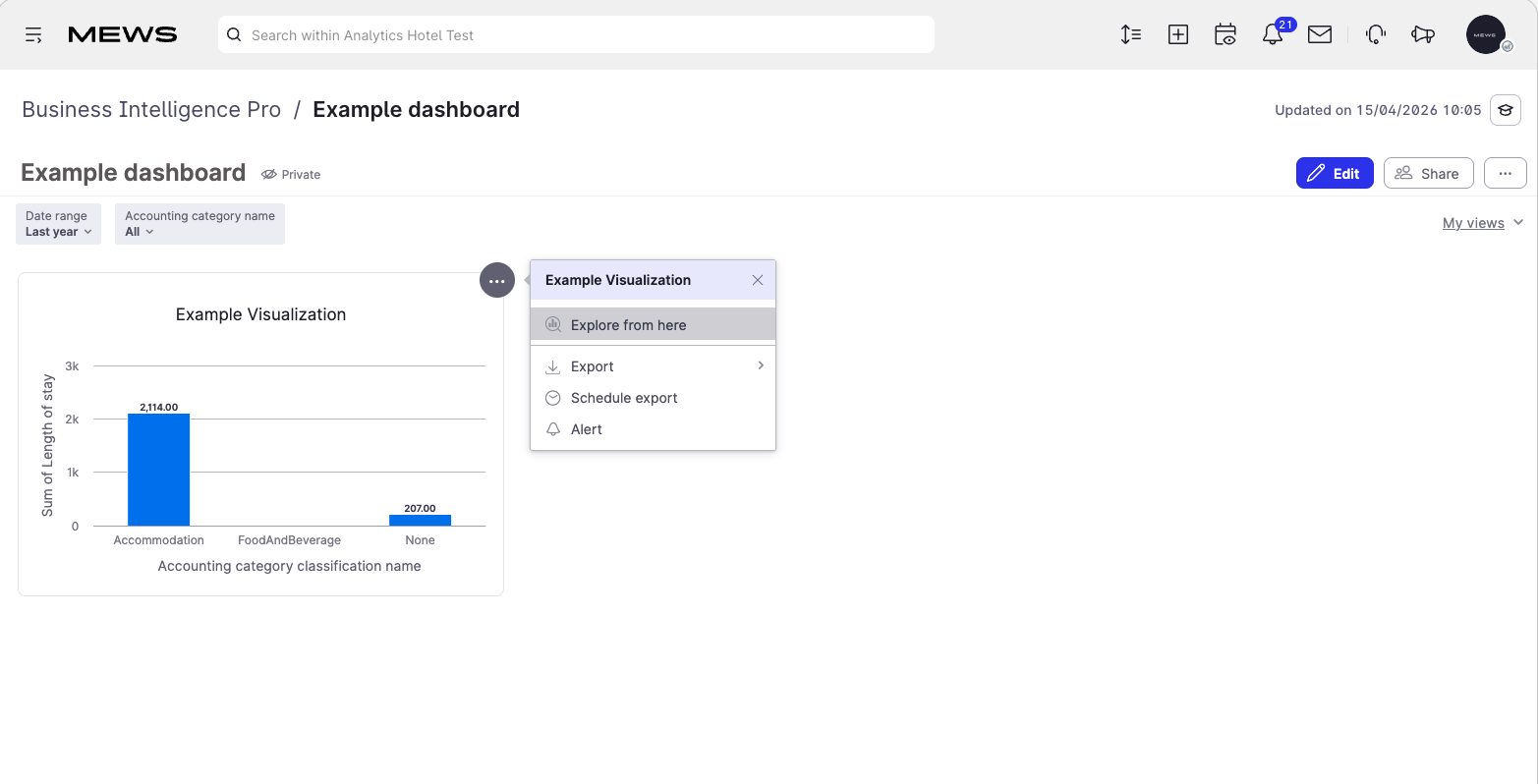The image size is (1538, 784).
Task: Click Accounting category classification name axis title
Action: pos(289,566)
